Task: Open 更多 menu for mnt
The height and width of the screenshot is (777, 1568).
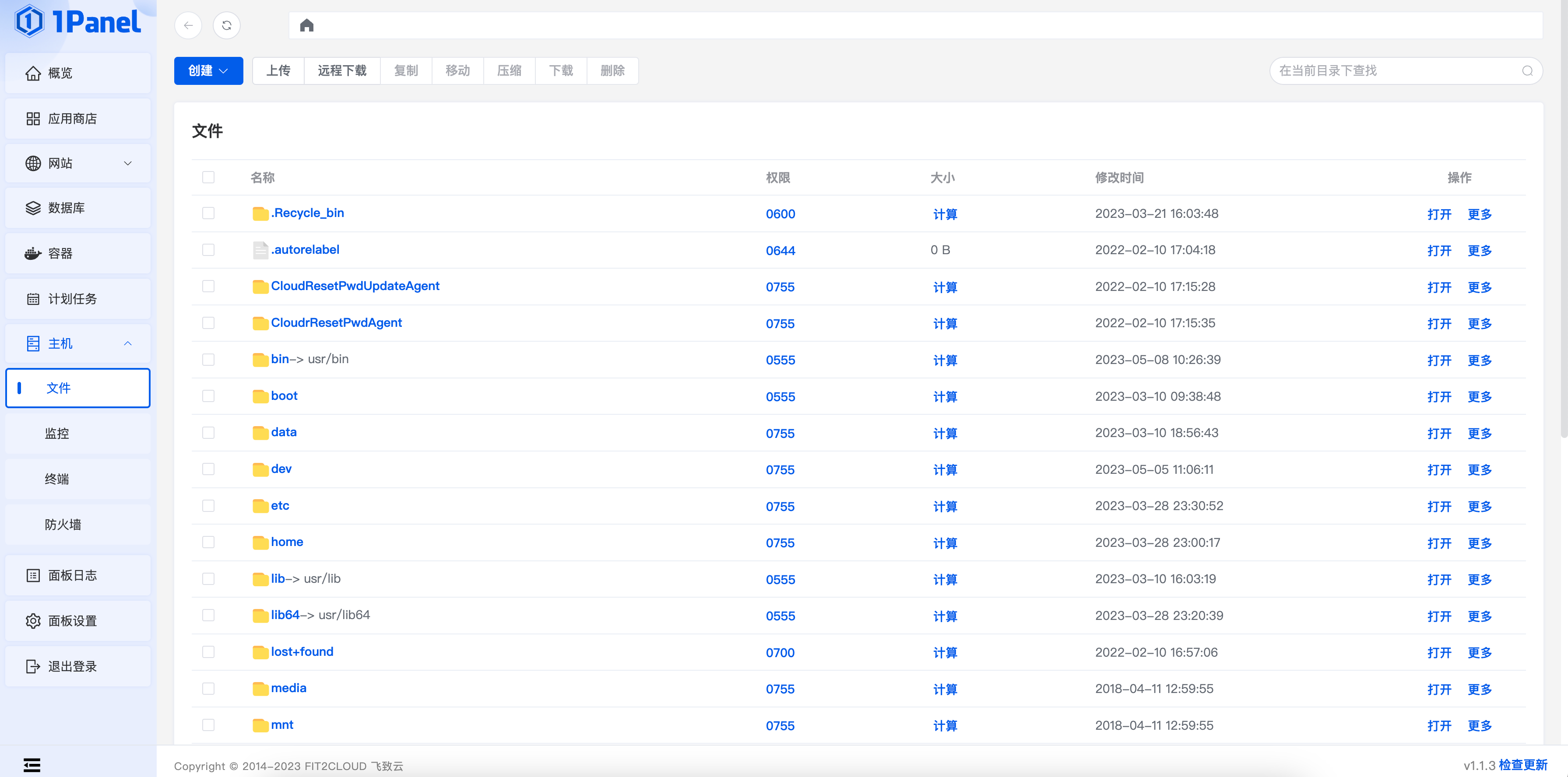Action: [1479, 726]
